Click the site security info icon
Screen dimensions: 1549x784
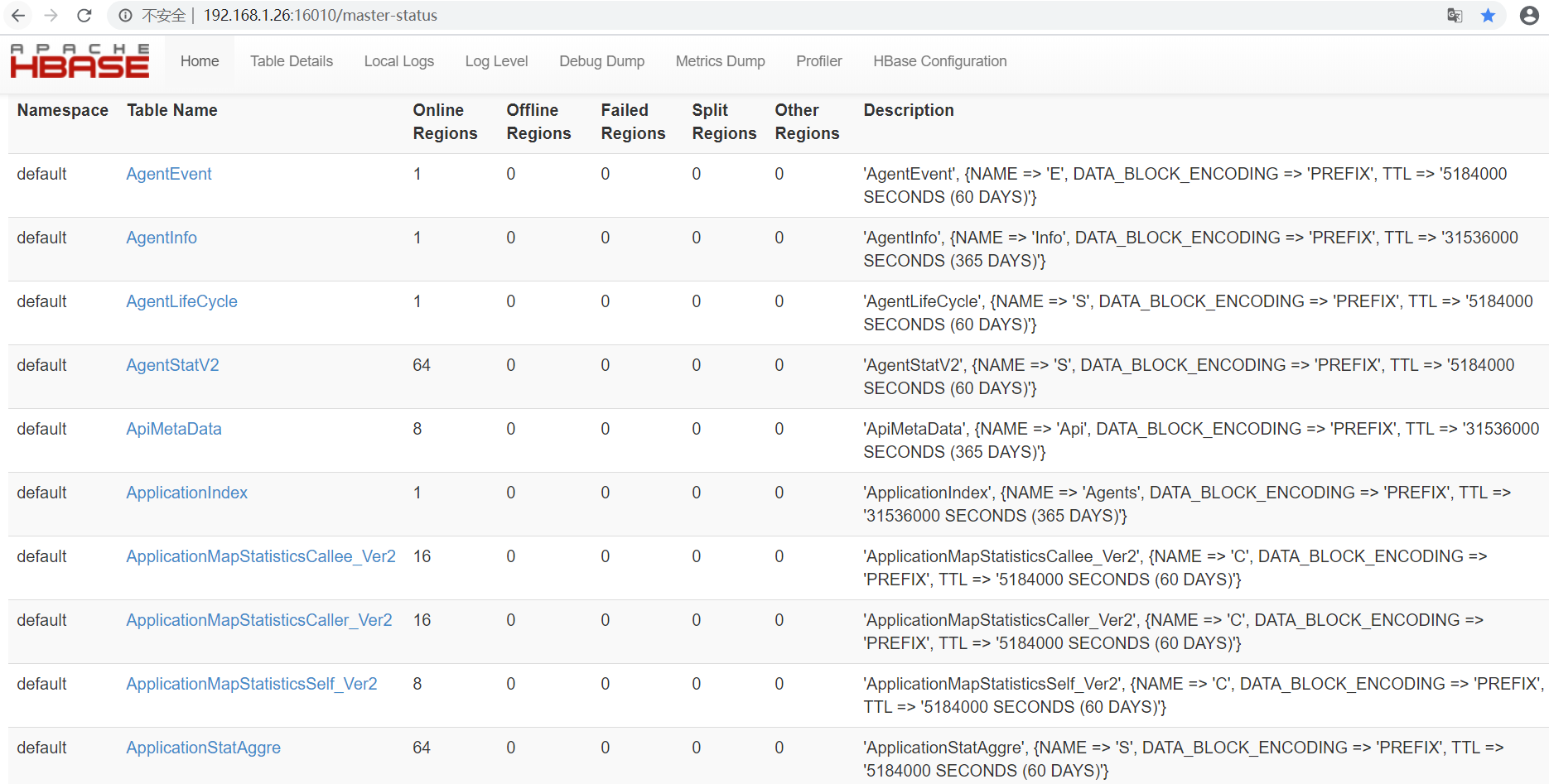click(126, 16)
